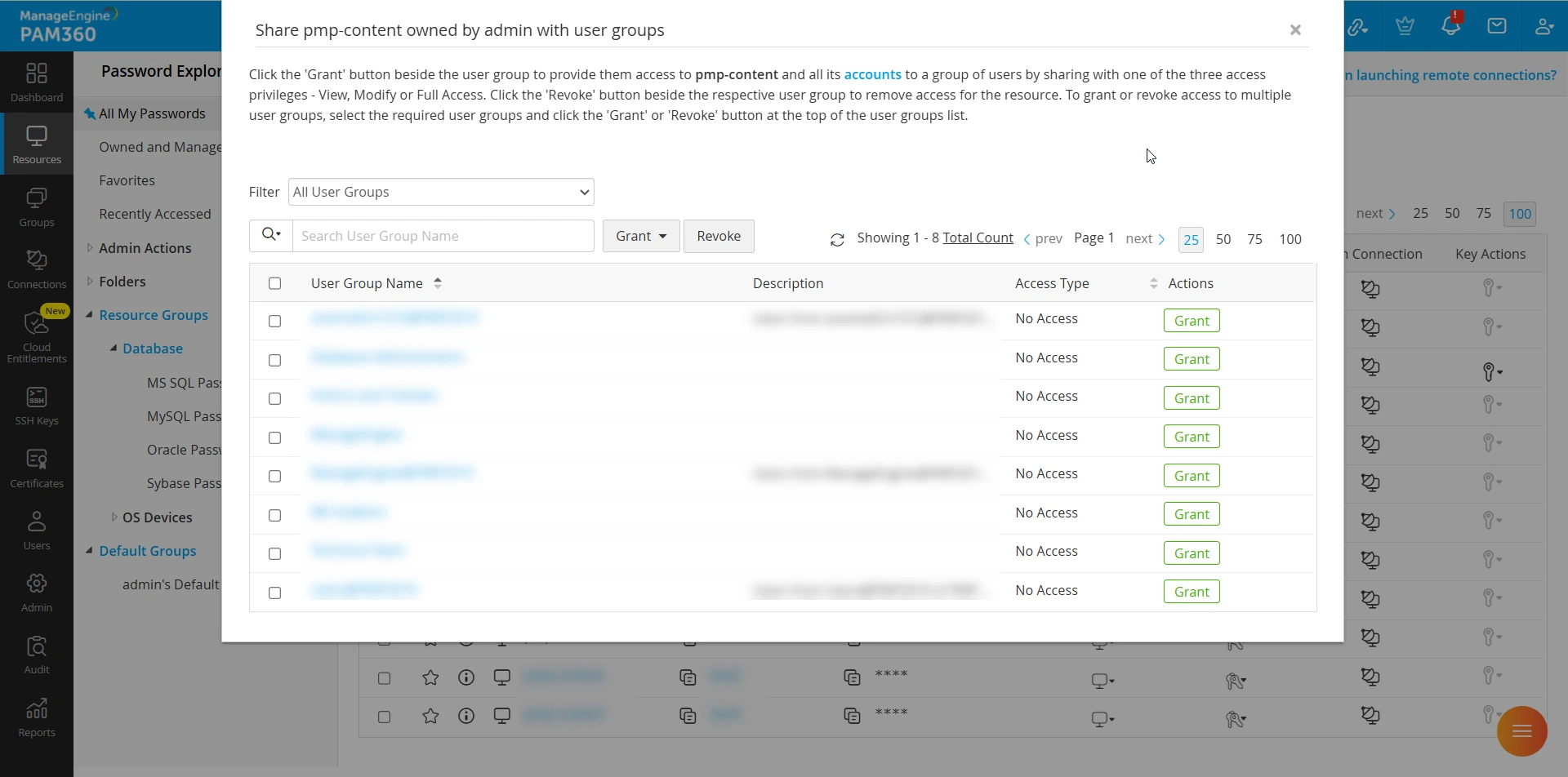Check the first user group row checkbox
Image resolution: width=1568 pixels, height=777 pixels.
click(x=275, y=322)
